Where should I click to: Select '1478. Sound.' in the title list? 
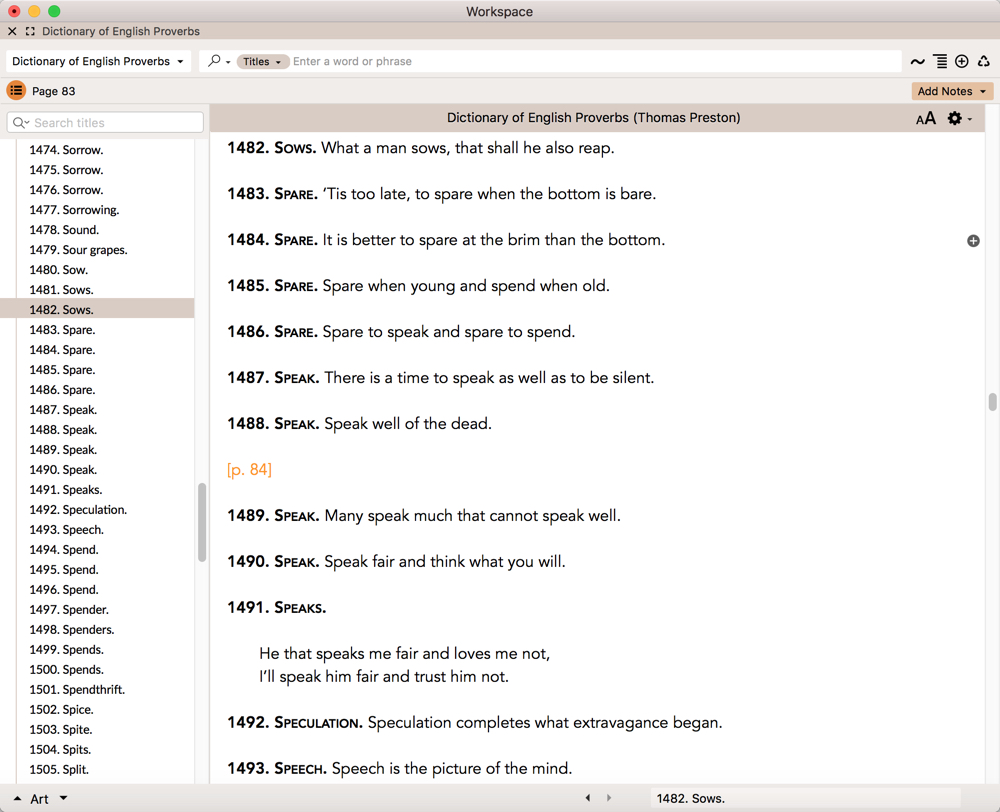tap(64, 230)
